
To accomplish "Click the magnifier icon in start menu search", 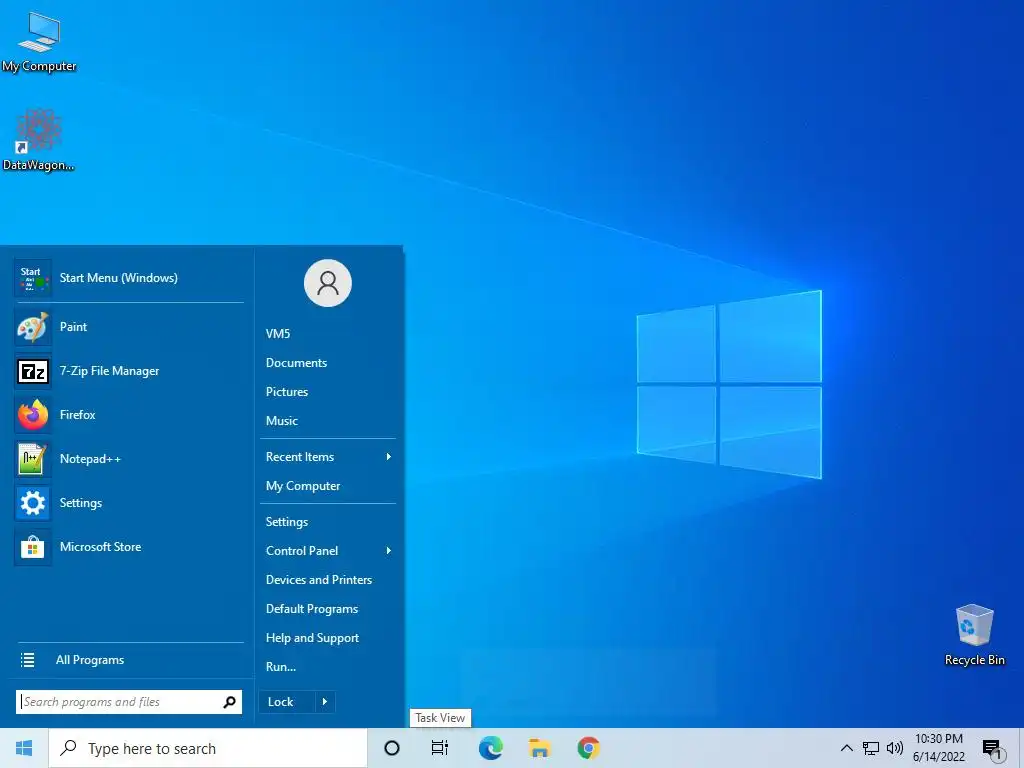I will pos(229,702).
